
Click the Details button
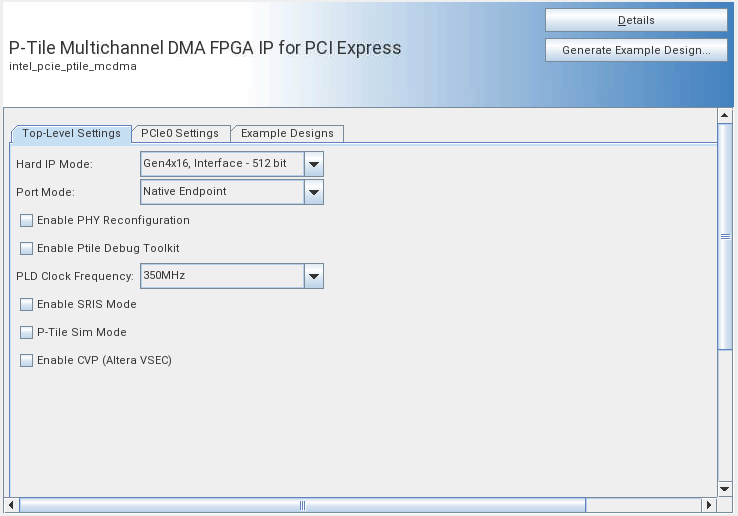point(636,20)
